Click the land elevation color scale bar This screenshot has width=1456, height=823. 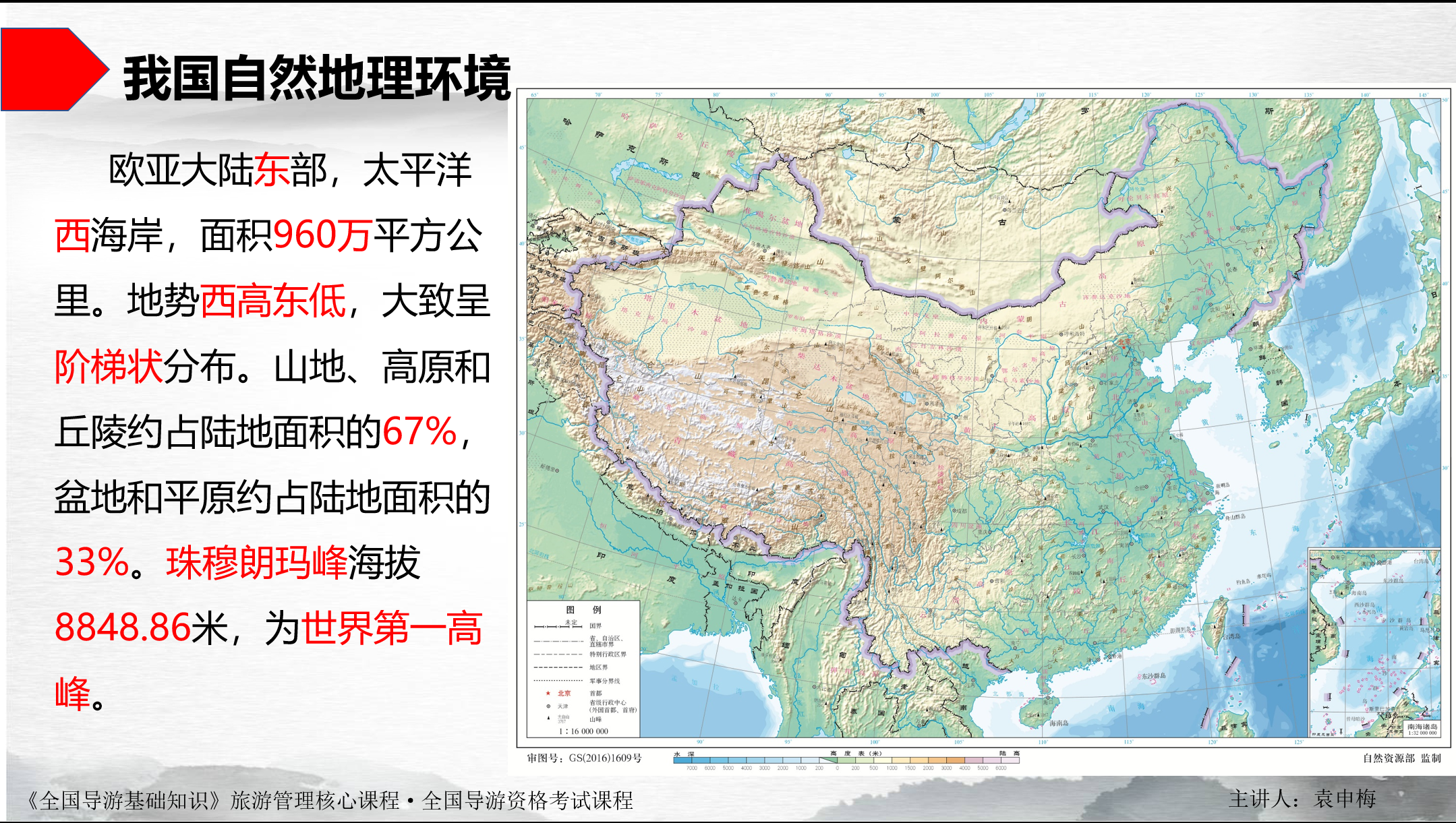coord(927,760)
